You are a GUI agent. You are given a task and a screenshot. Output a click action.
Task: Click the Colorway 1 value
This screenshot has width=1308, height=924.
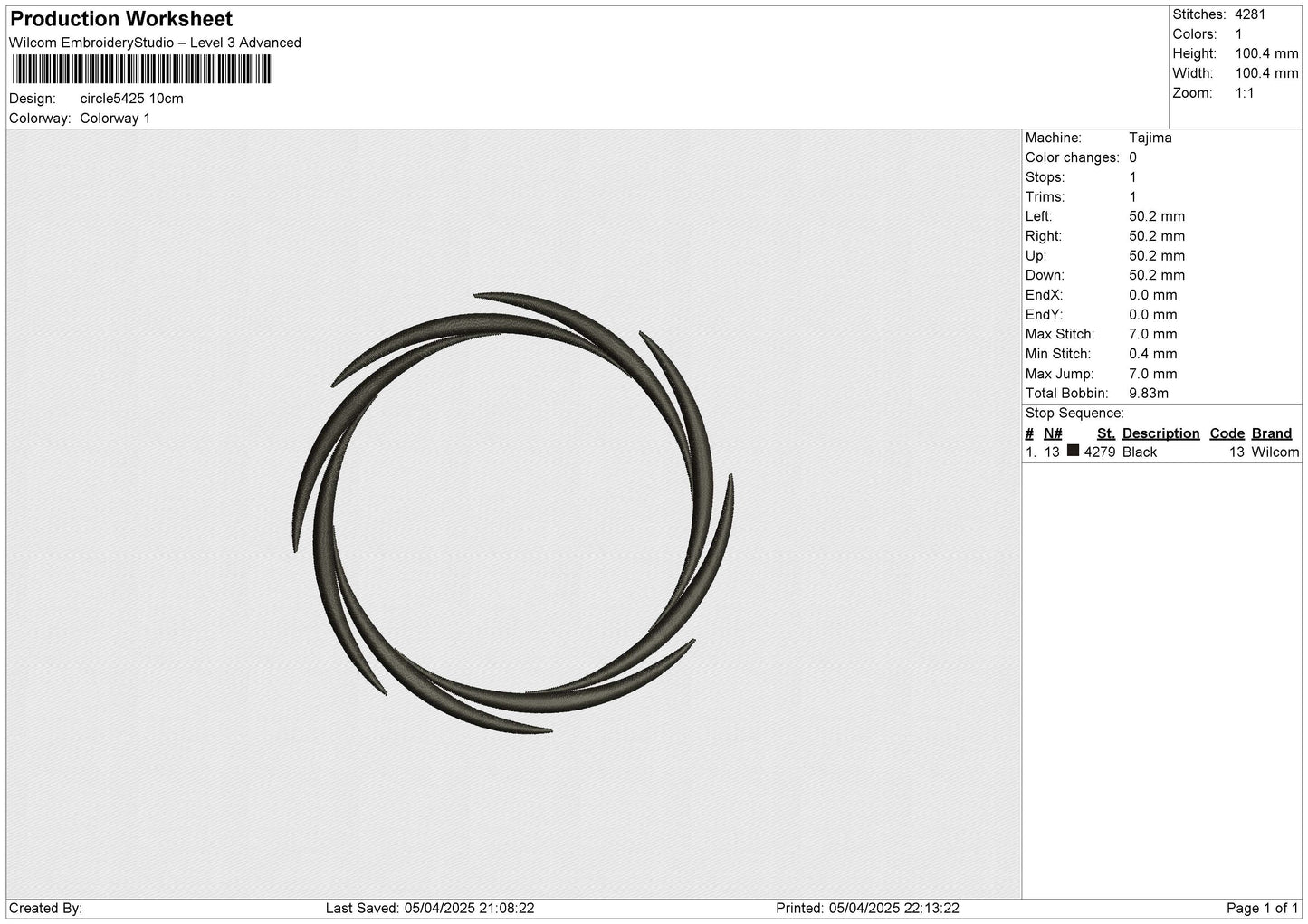click(116, 119)
